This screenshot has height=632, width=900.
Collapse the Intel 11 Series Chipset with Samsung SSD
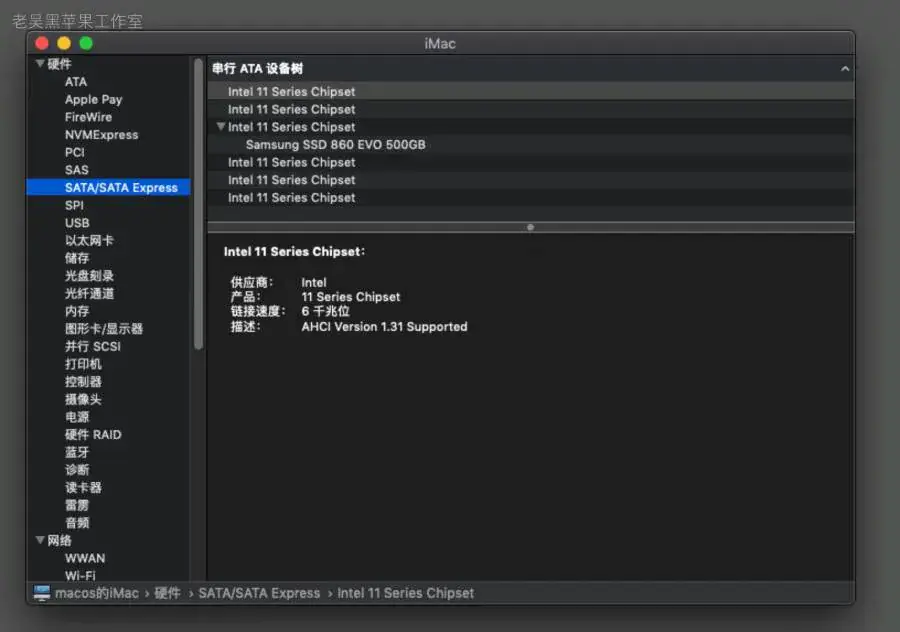tap(220, 127)
